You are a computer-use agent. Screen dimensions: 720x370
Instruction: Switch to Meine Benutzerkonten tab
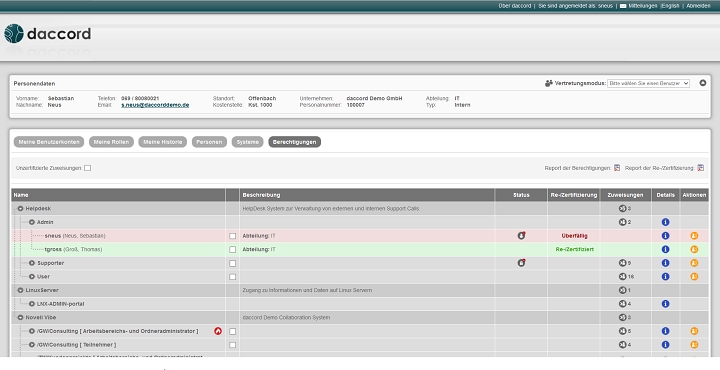[49, 142]
